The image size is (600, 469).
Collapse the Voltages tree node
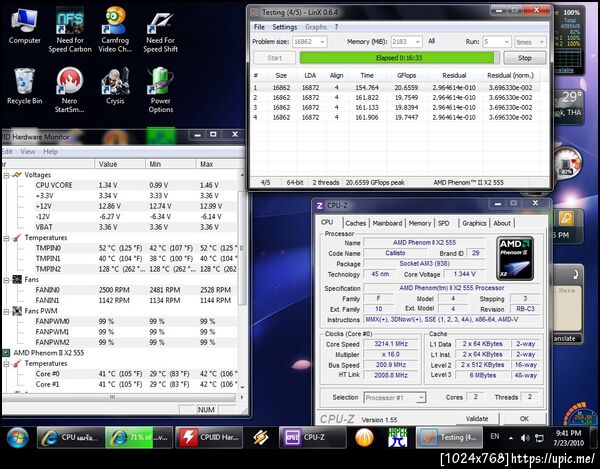tap(7, 175)
